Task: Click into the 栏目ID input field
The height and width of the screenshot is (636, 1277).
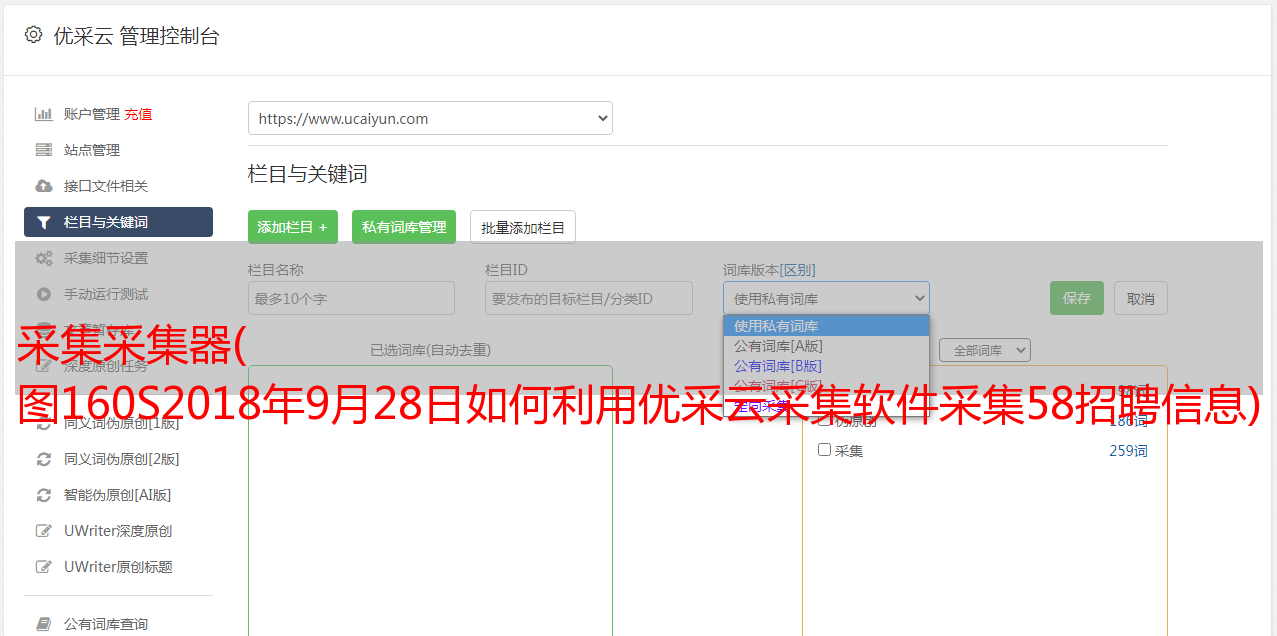Action: [589, 298]
